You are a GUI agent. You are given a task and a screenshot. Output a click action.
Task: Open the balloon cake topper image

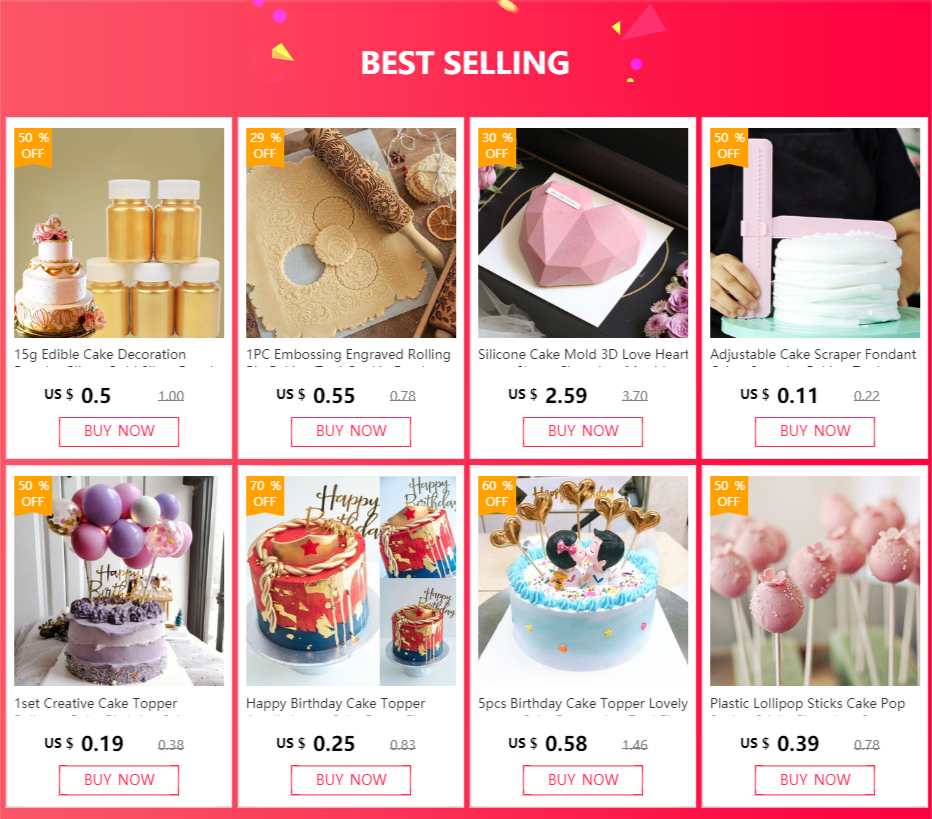click(x=119, y=581)
